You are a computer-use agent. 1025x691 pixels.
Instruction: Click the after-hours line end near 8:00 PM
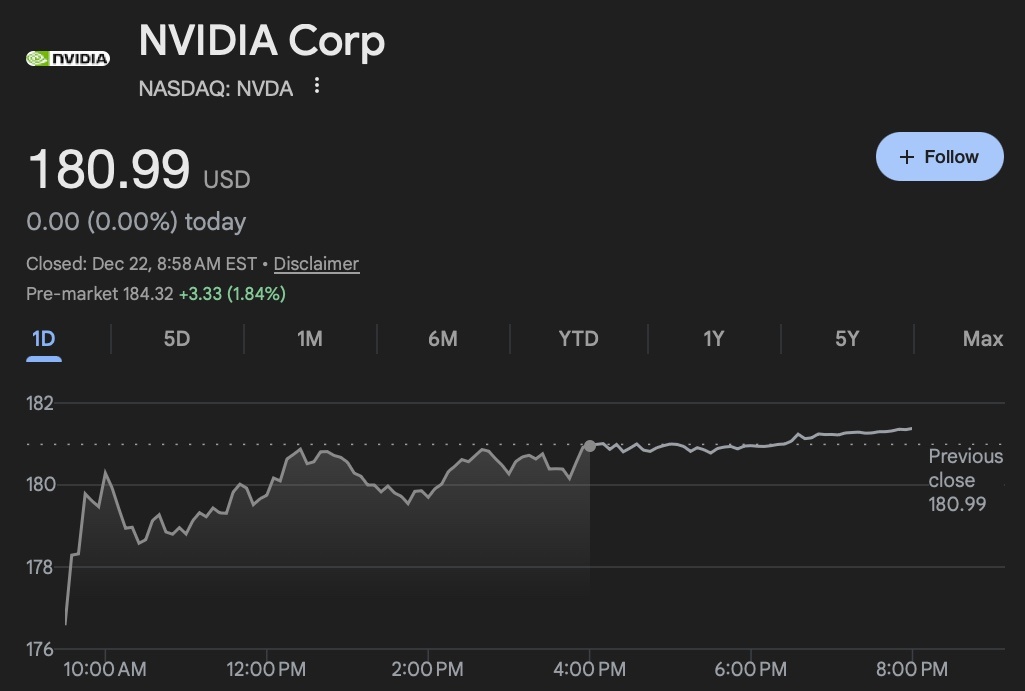point(909,429)
